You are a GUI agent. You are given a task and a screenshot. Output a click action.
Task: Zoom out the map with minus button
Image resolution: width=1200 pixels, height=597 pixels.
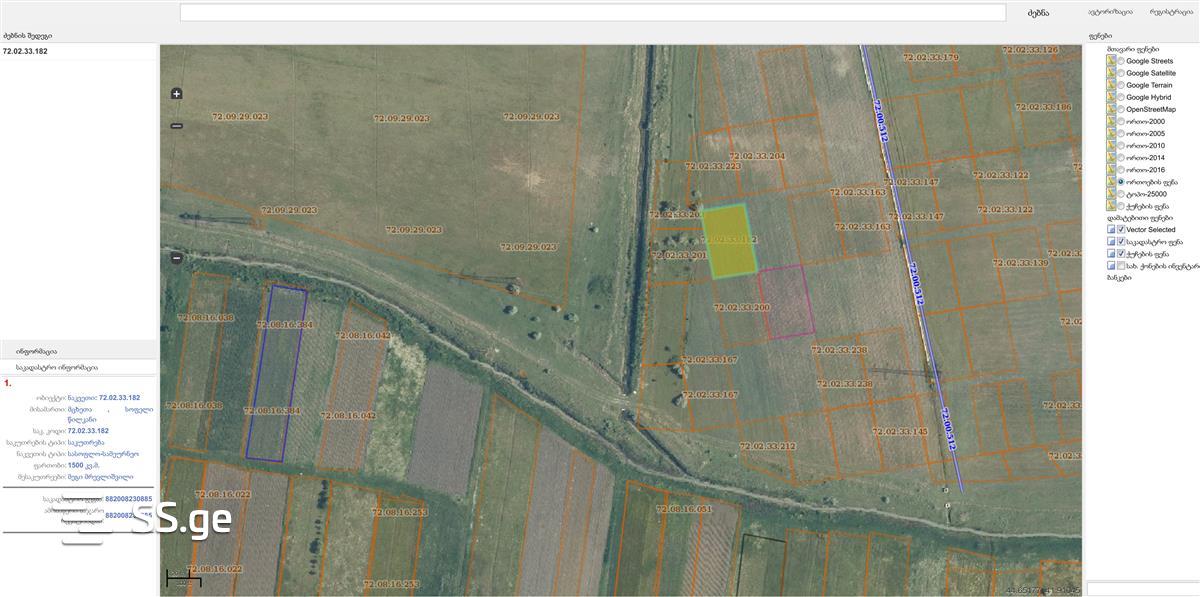[177, 126]
